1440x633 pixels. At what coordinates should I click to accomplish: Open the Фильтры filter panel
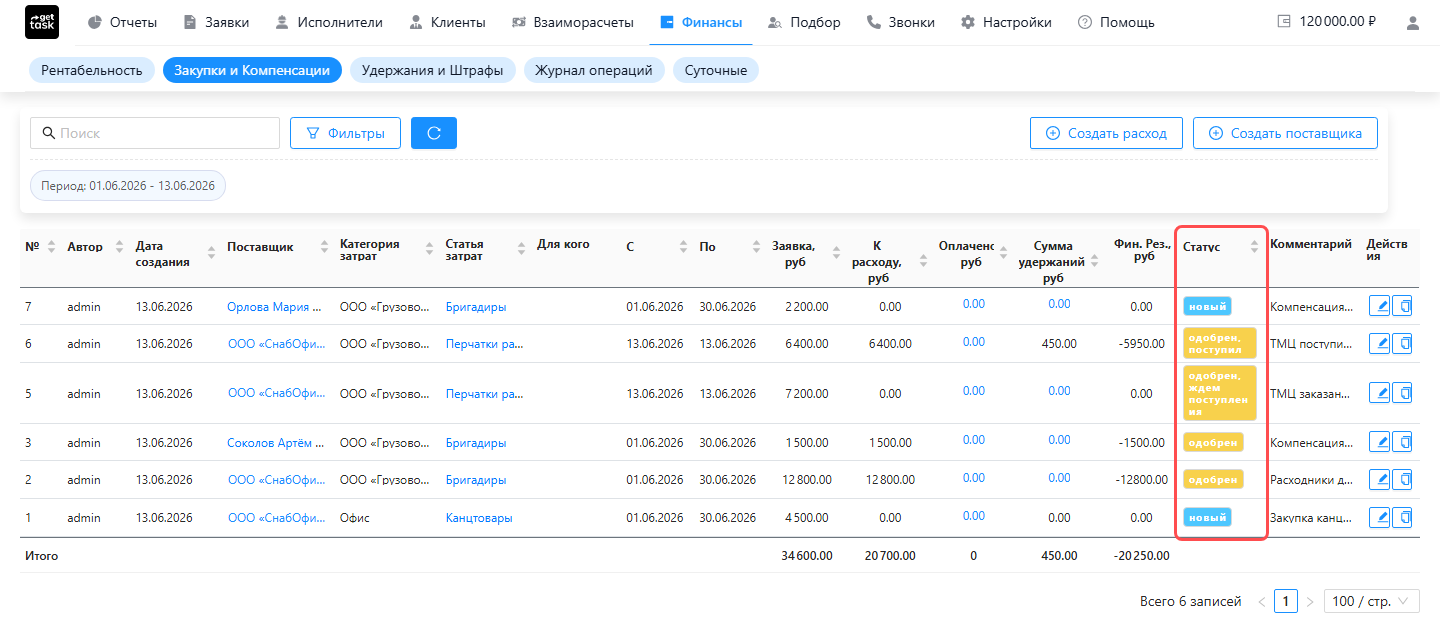[345, 133]
